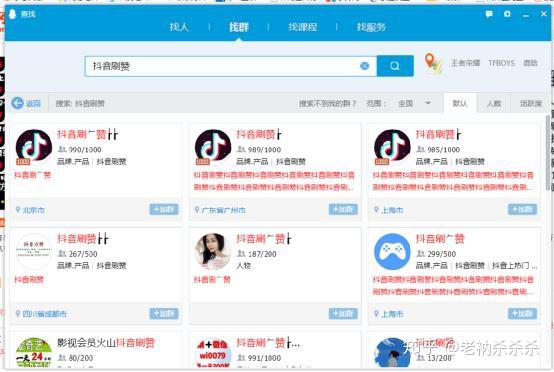The image size is (554, 372).
Task: Open gamepad avatar of 299/500 group
Action: coord(392,251)
